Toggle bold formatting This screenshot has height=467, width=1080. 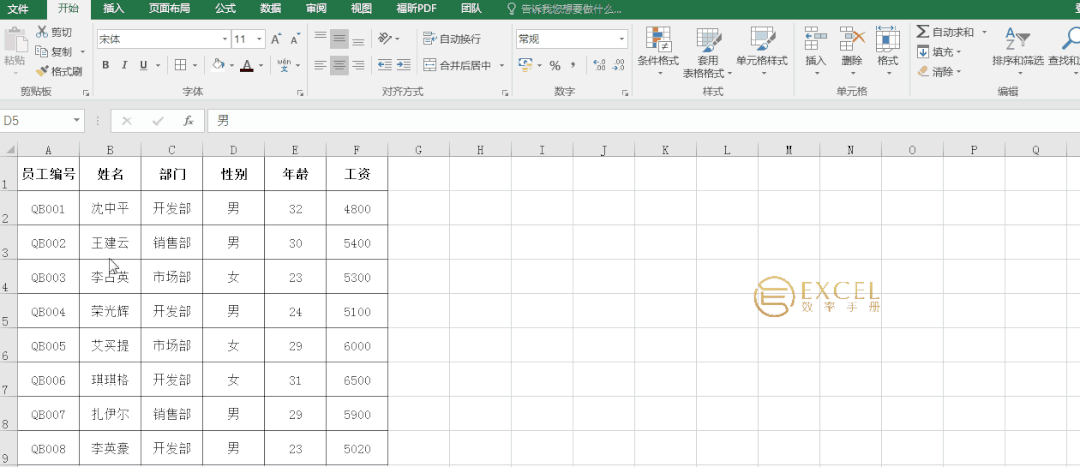point(105,65)
